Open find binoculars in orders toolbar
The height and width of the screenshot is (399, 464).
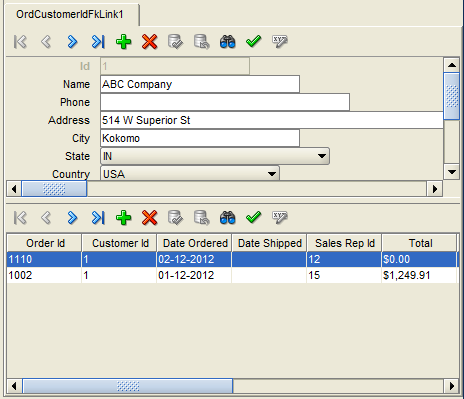227,218
